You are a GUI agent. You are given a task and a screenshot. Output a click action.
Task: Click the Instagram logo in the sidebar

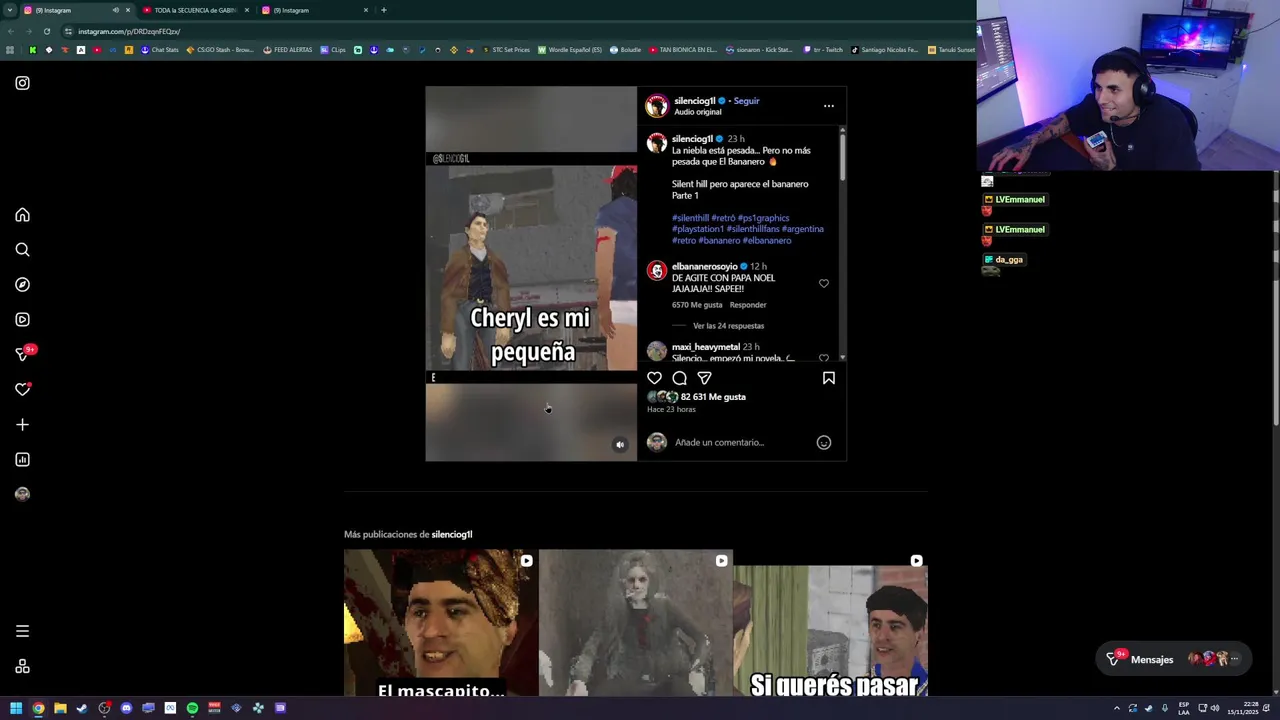[22, 83]
